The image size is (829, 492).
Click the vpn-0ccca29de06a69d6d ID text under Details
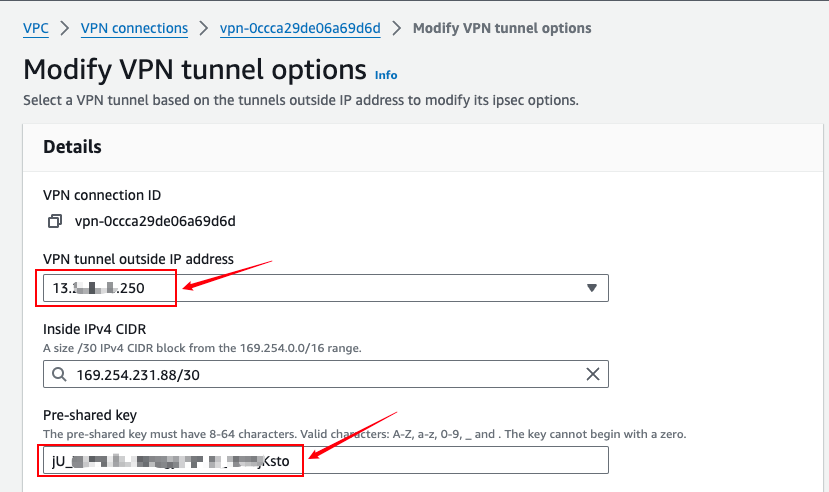coord(155,221)
